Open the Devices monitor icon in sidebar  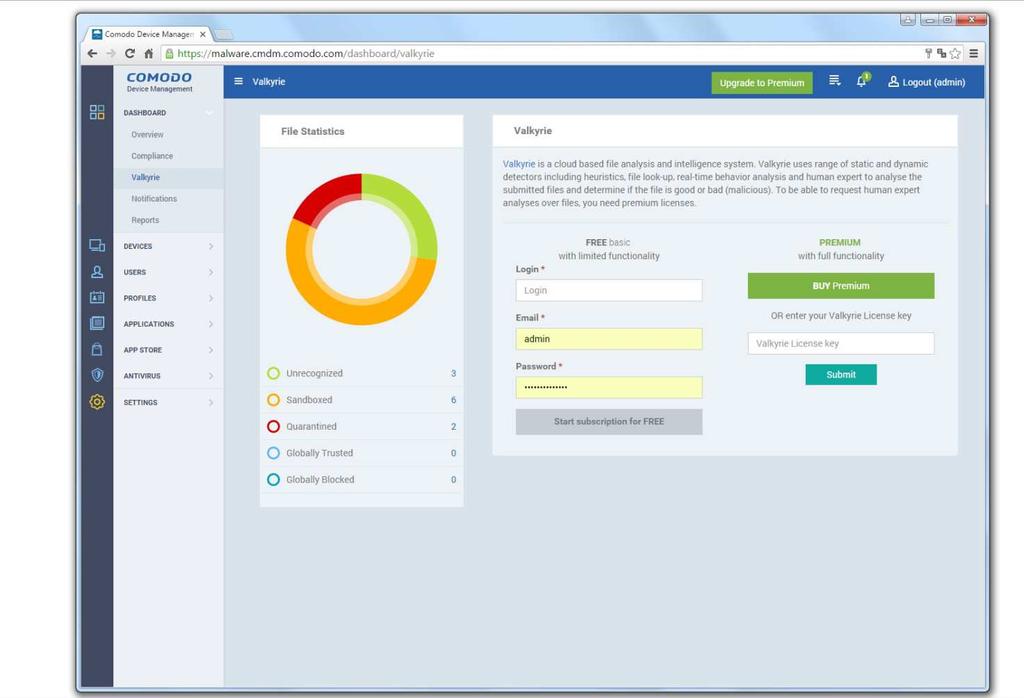click(97, 246)
